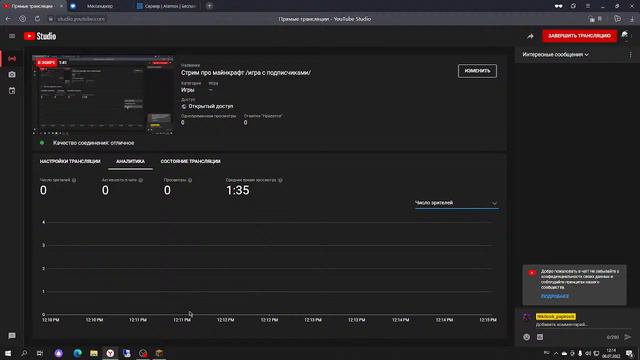Open the chat three-dot options menu
This screenshot has height=360, width=640.
point(630,55)
